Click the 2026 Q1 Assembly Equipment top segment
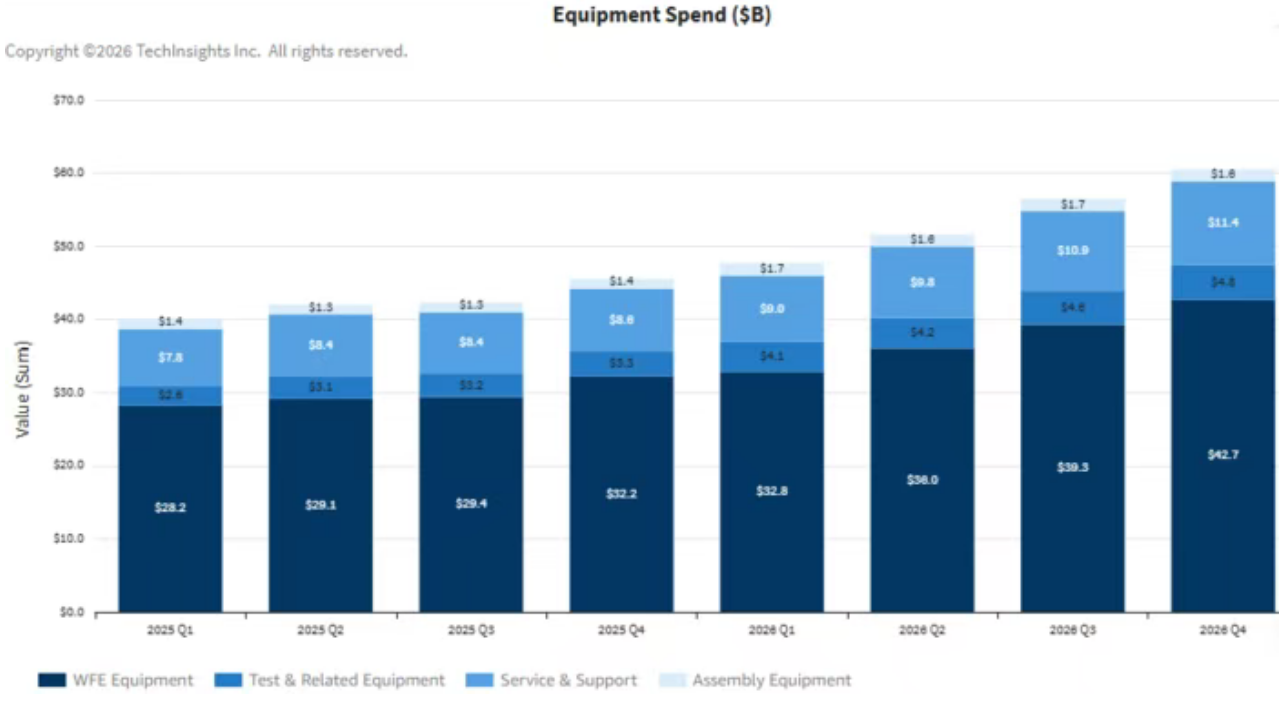1288x708 pixels. (772, 271)
